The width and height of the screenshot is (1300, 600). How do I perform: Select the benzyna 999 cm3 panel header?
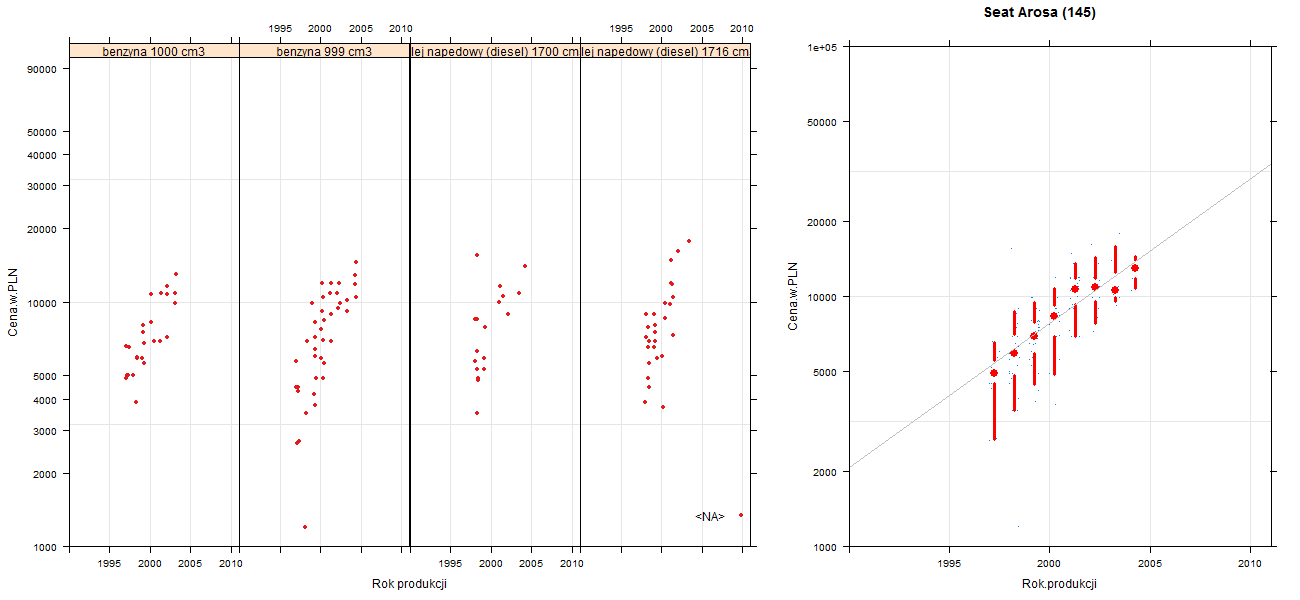[x=324, y=51]
